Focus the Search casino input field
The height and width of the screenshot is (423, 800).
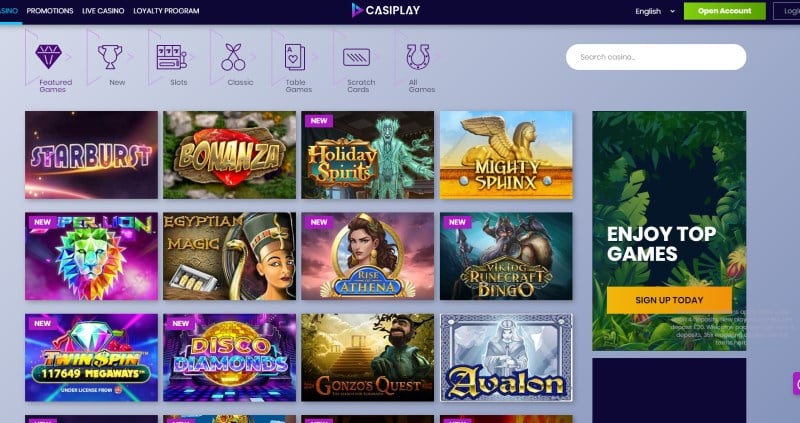(656, 57)
